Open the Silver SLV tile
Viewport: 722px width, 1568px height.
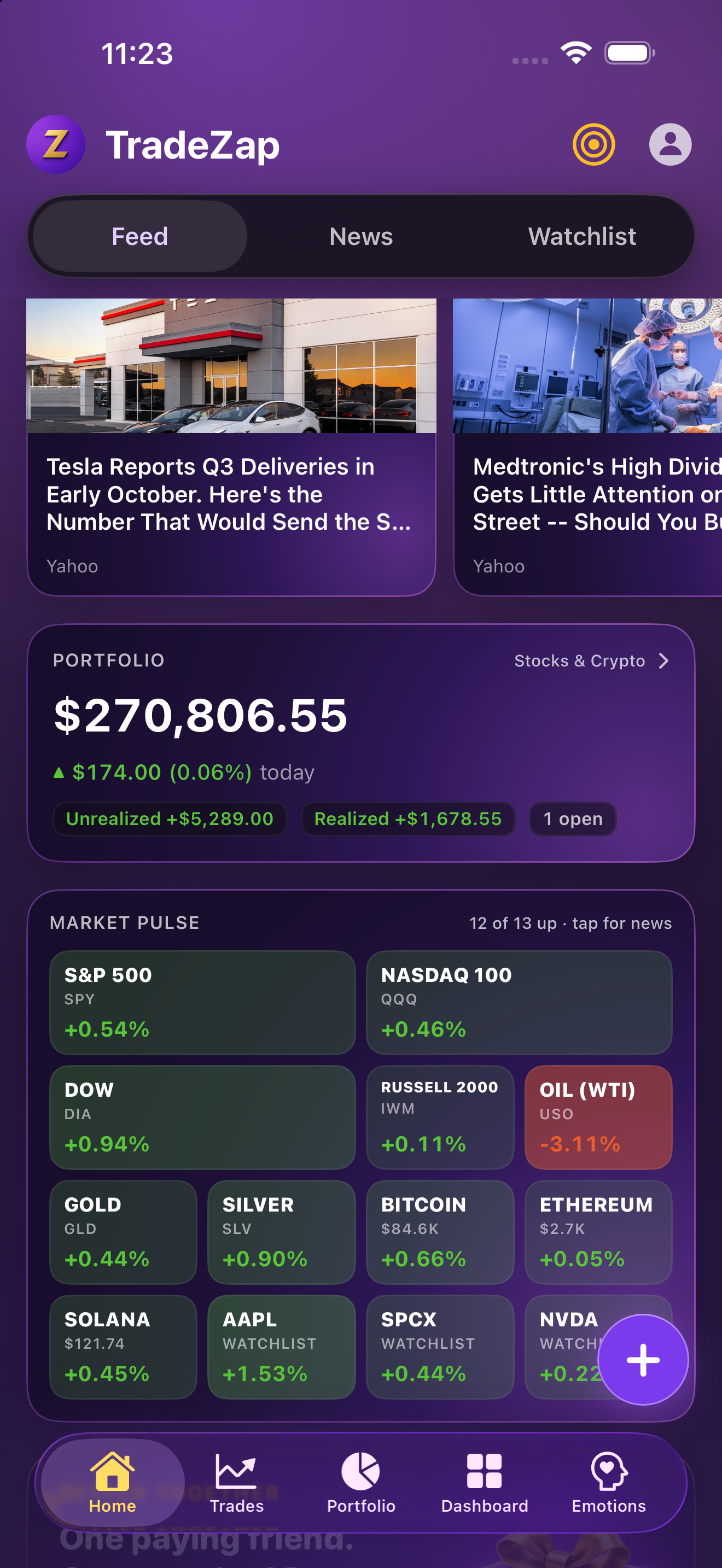(281, 1232)
